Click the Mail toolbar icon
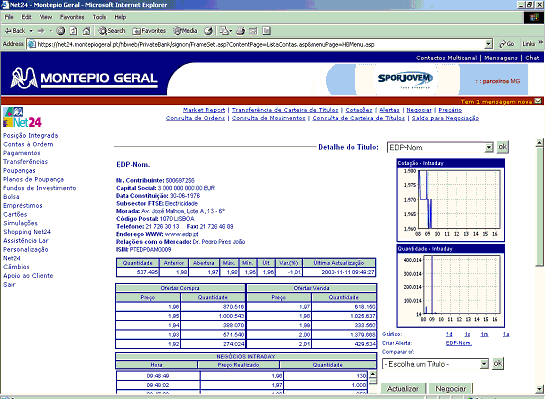545x399 pixels. pos(223,31)
